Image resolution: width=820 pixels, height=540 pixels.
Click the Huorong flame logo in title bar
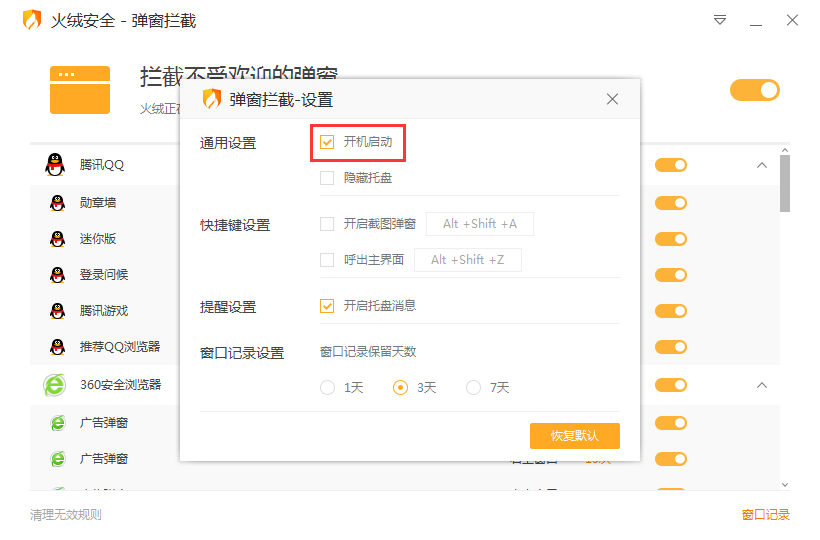pos(32,20)
